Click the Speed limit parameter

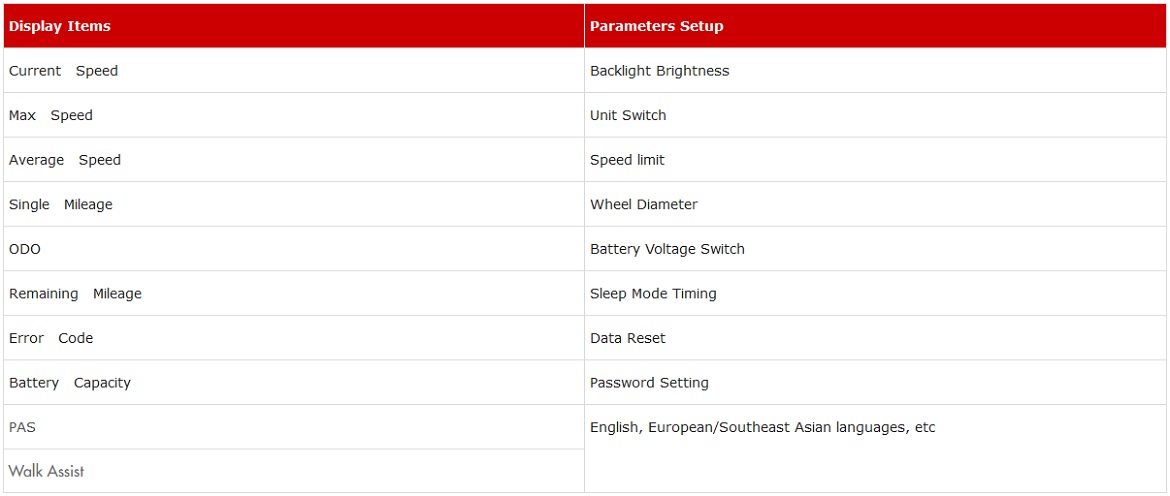[x=877, y=160]
